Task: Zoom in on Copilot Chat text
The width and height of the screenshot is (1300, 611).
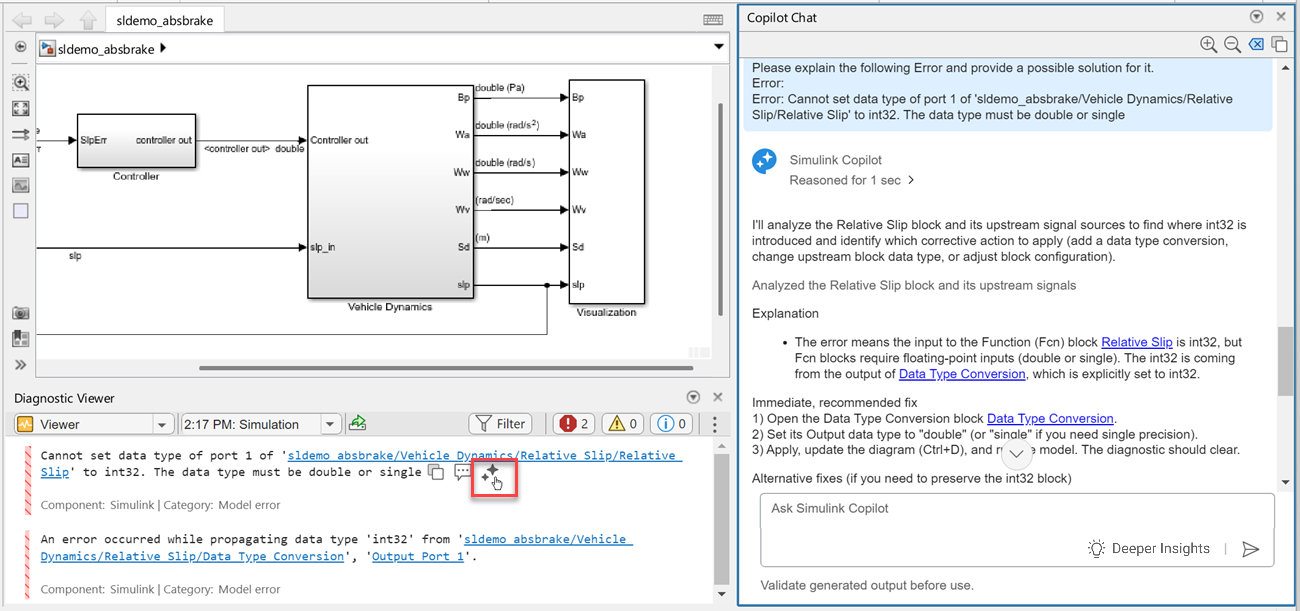Action: (1208, 45)
